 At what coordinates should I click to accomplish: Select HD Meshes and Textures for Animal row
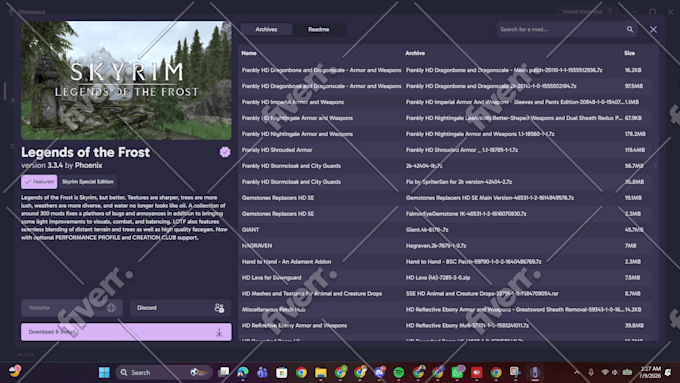(445, 294)
